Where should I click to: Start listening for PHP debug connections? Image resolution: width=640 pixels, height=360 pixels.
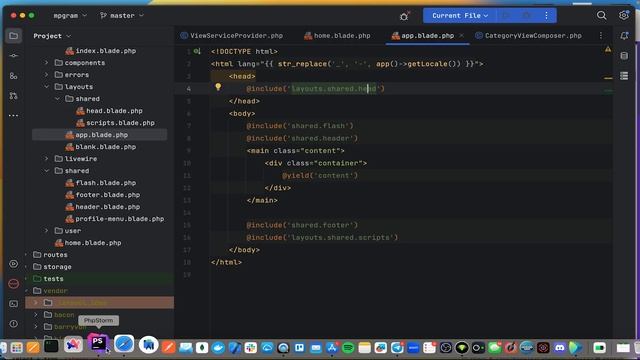click(x=404, y=16)
